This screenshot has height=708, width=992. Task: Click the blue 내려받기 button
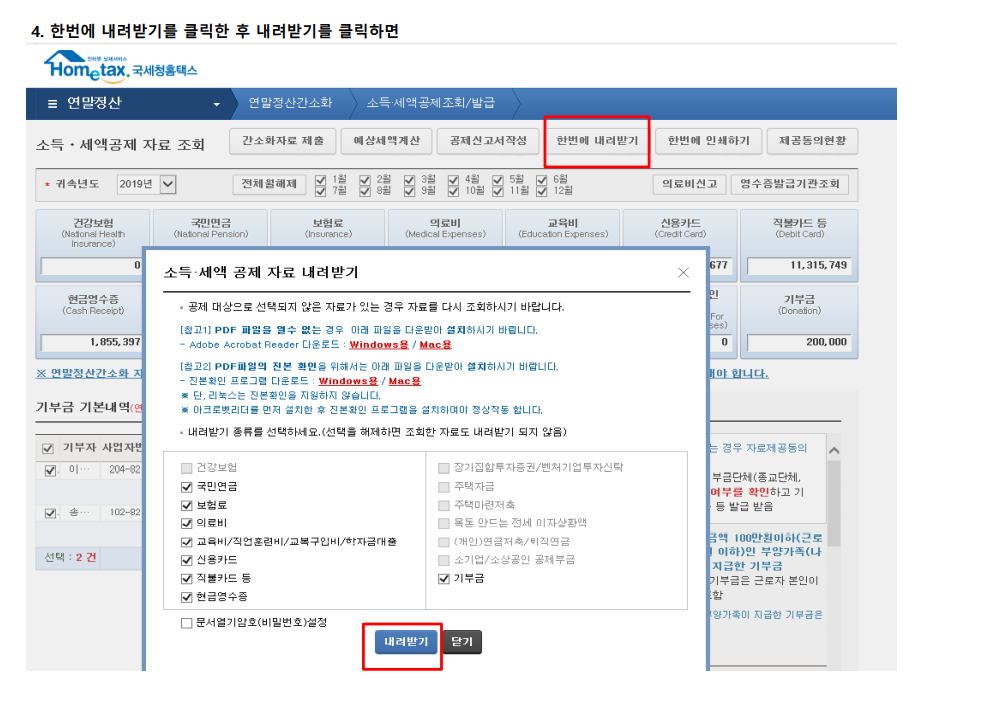click(x=406, y=642)
